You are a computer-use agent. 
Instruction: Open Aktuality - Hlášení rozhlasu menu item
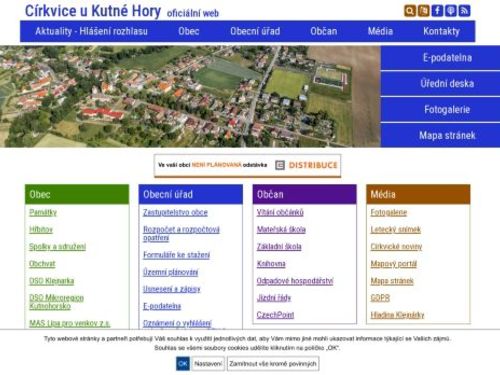(x=91, y=31)
